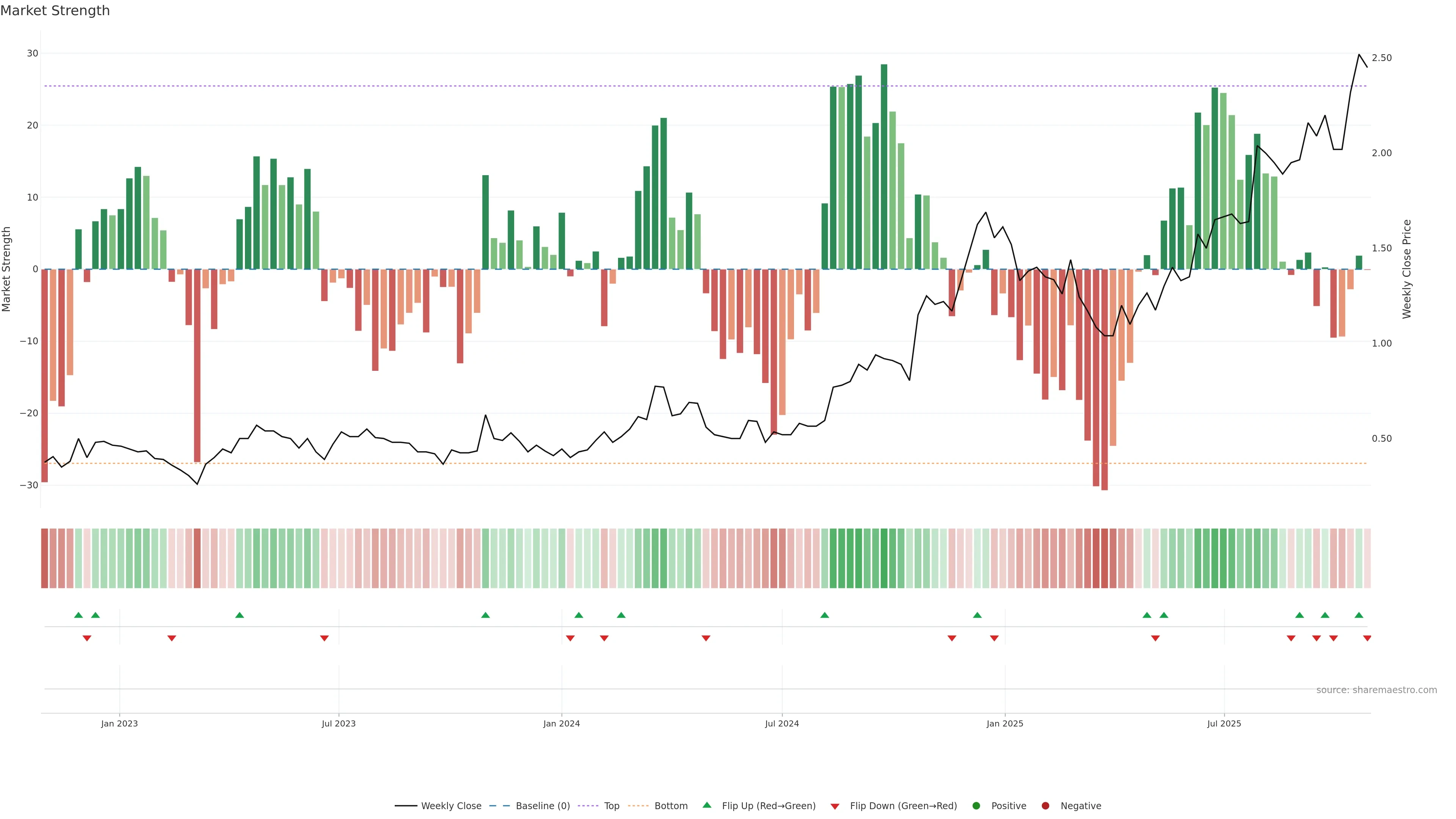Click the Market Strength chart title

tap(55, 11)
